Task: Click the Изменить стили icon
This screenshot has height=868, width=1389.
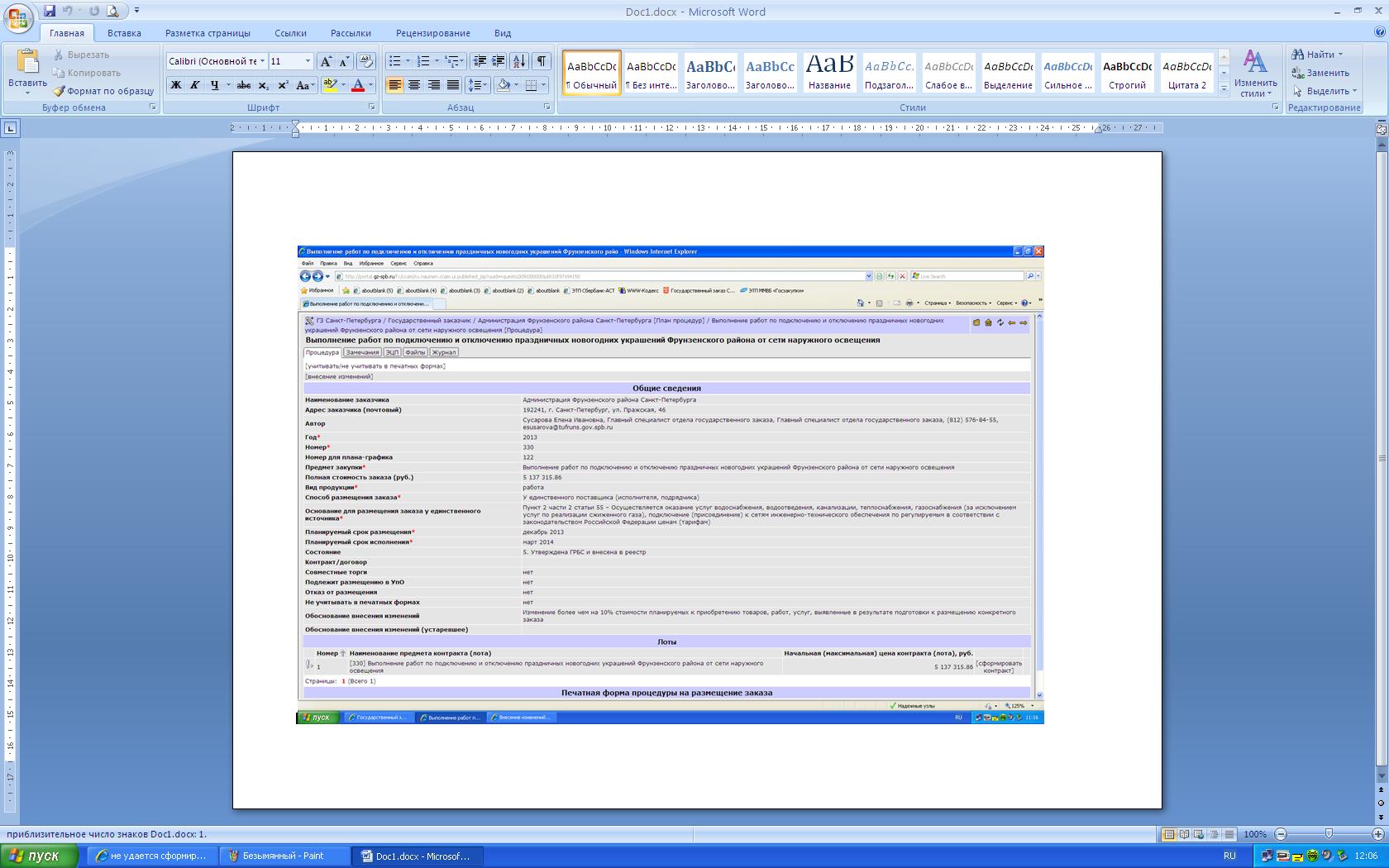Action: tap(1255, 63)
